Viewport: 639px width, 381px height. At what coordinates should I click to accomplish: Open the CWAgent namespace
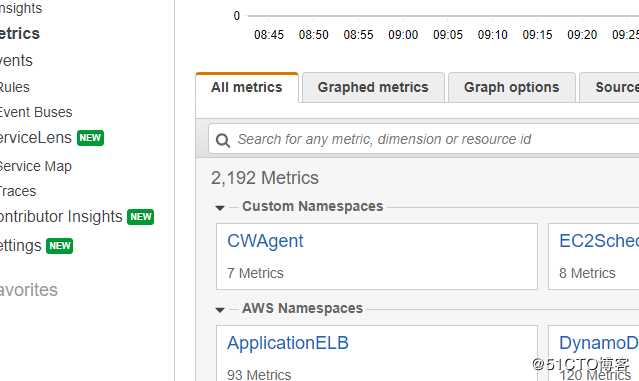(265, 241)
